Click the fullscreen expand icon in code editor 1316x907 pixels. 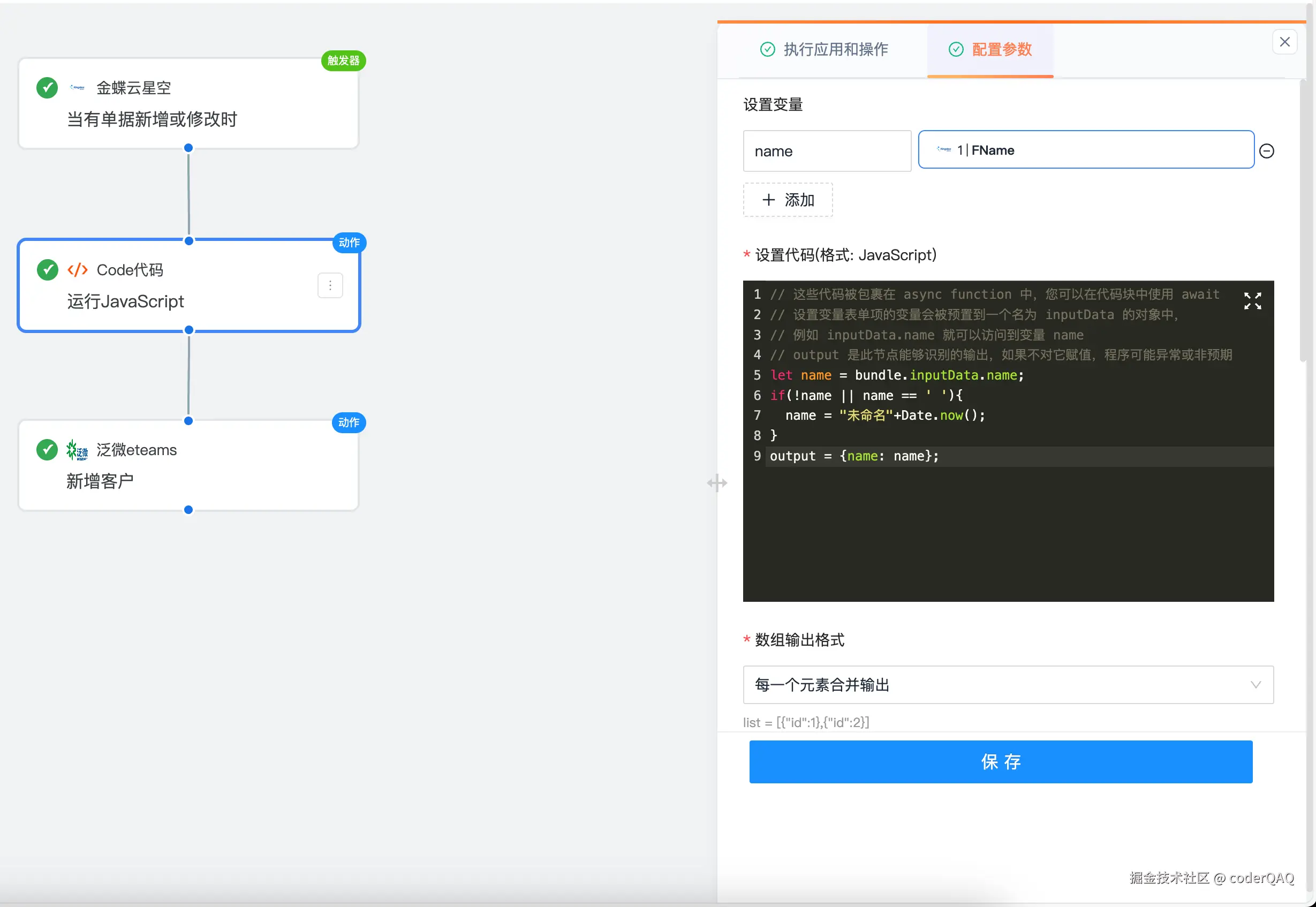(x=1252, y=300)
